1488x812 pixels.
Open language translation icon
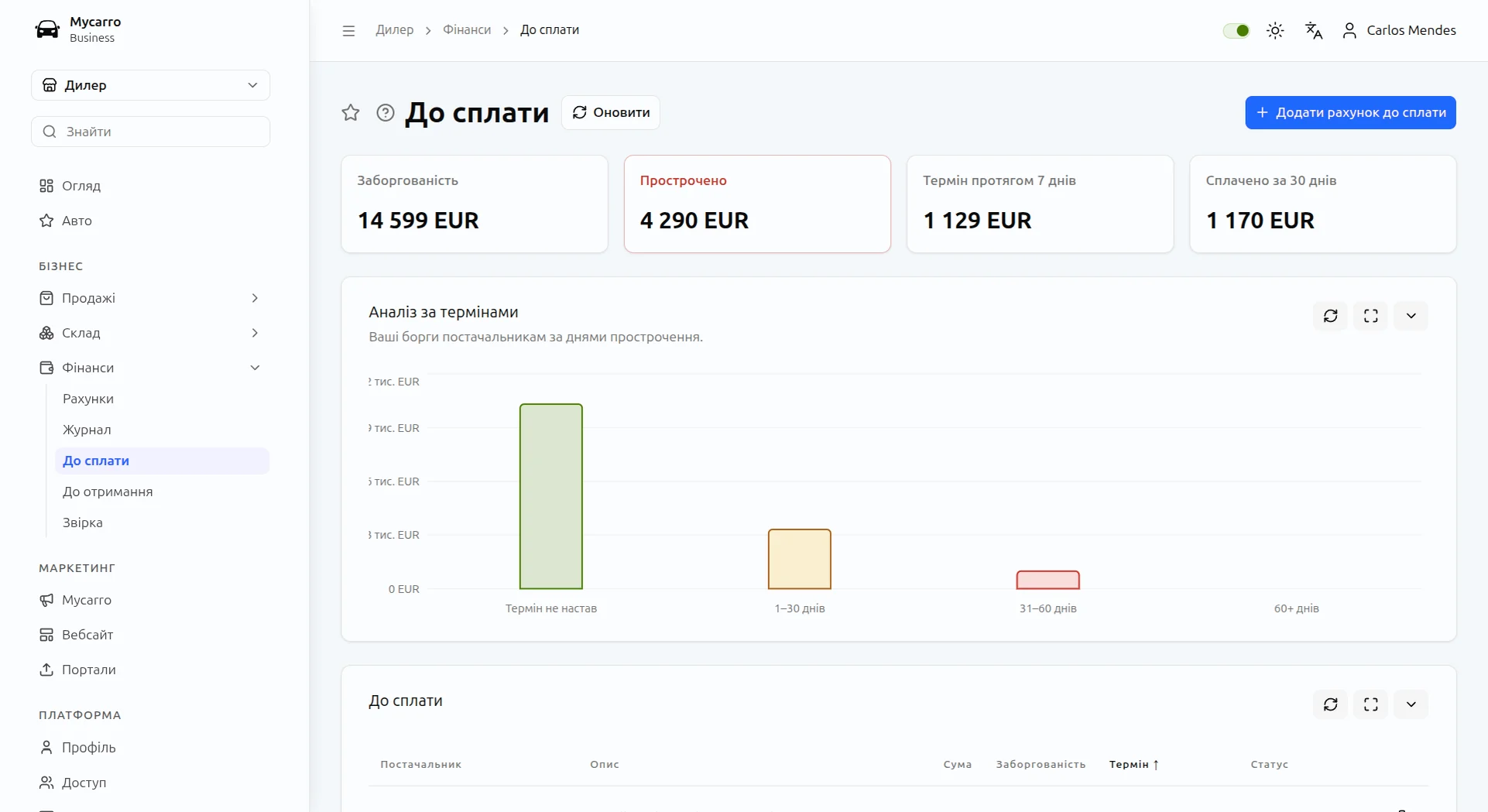click(x=1314, y=30)
